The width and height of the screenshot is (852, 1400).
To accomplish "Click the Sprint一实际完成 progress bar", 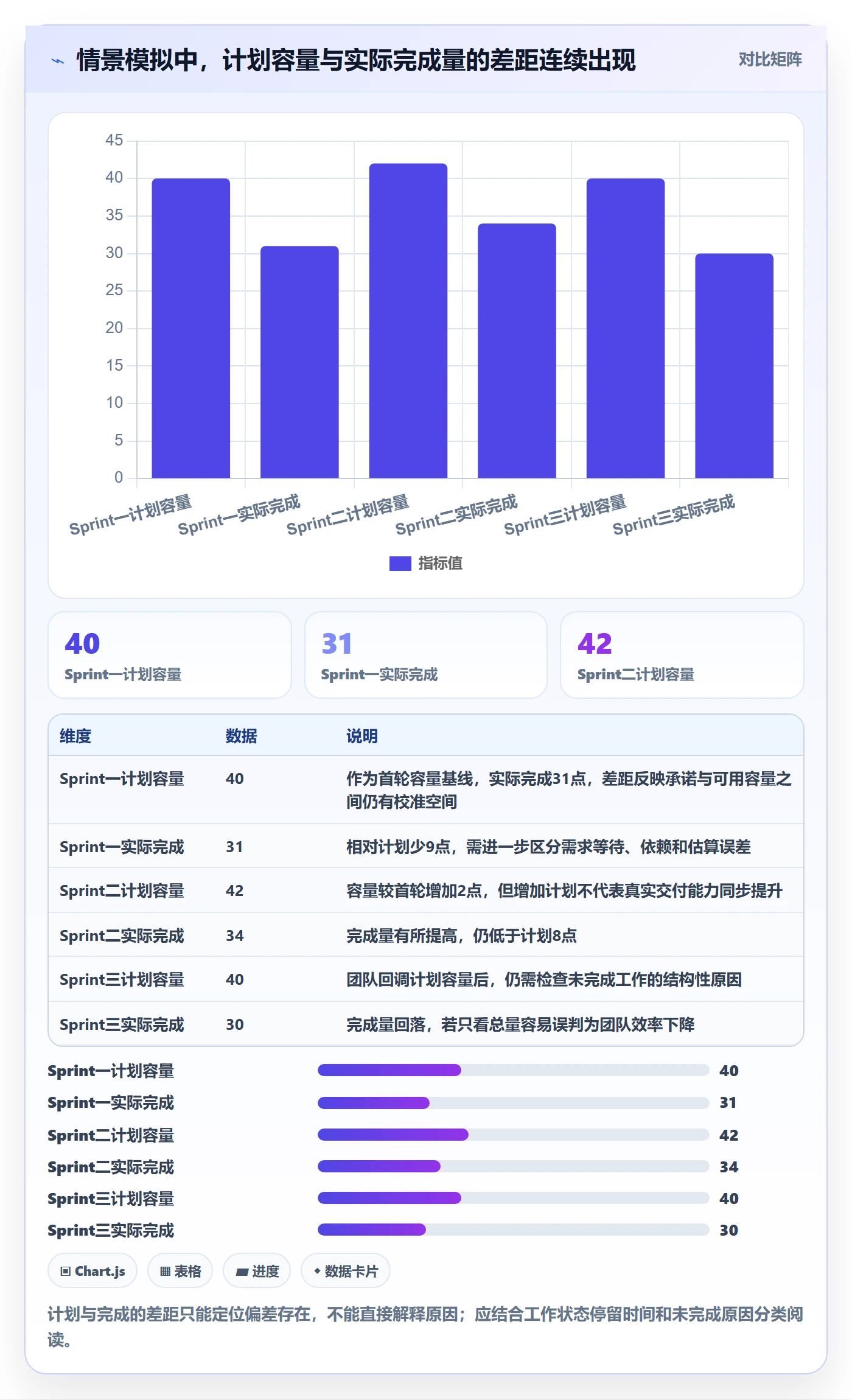I will (513, 1102).
